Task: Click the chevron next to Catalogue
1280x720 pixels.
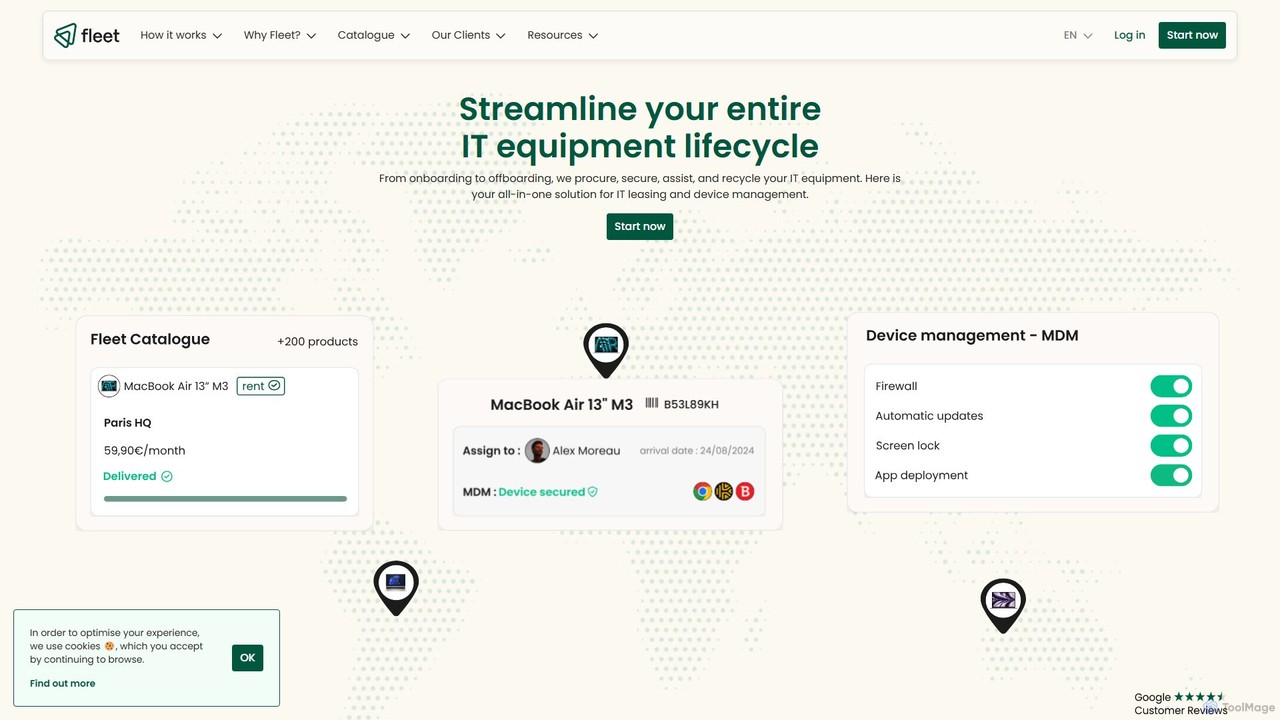Action: [405, 36]
